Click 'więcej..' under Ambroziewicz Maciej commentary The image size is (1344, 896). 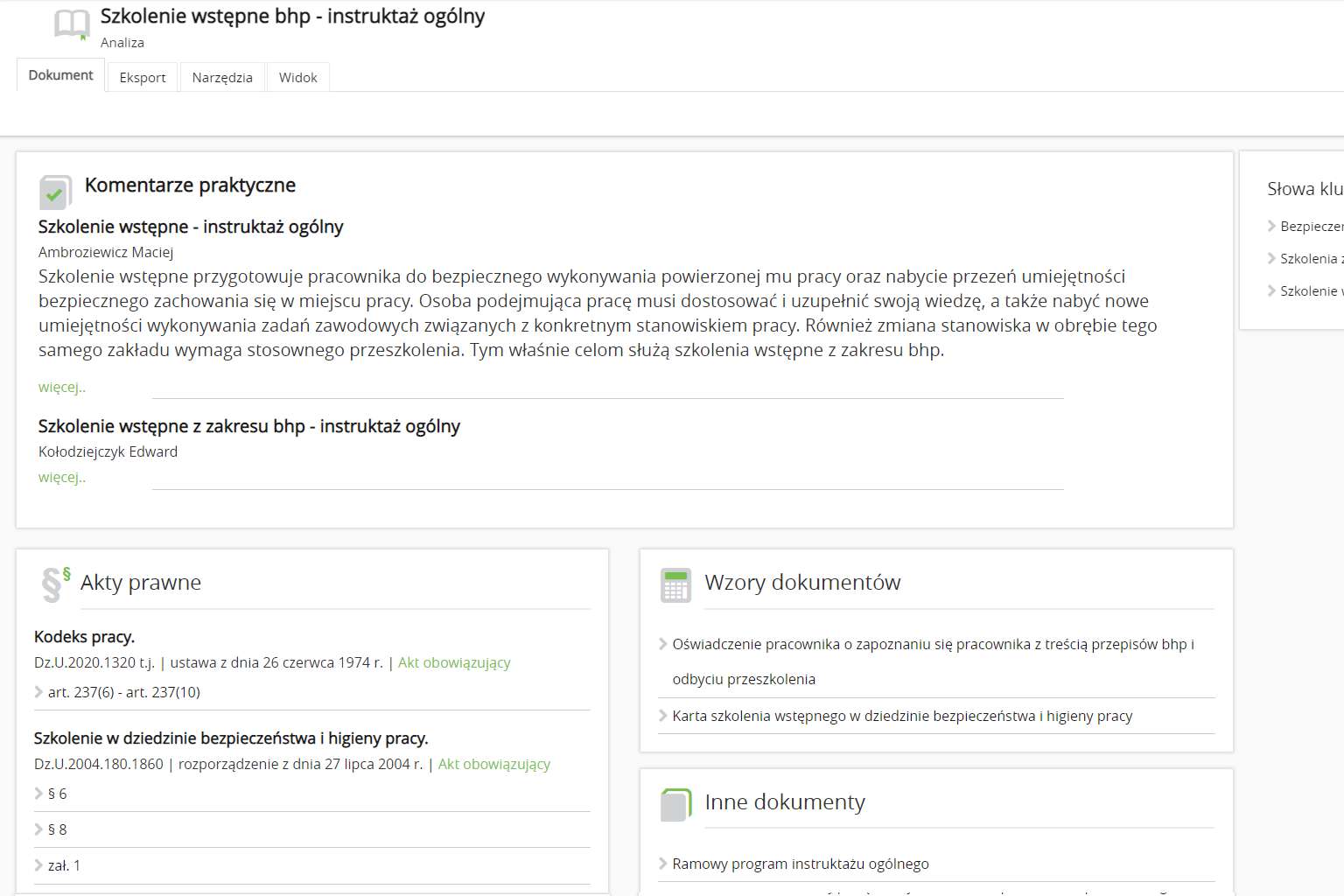(x=62, y=387)
